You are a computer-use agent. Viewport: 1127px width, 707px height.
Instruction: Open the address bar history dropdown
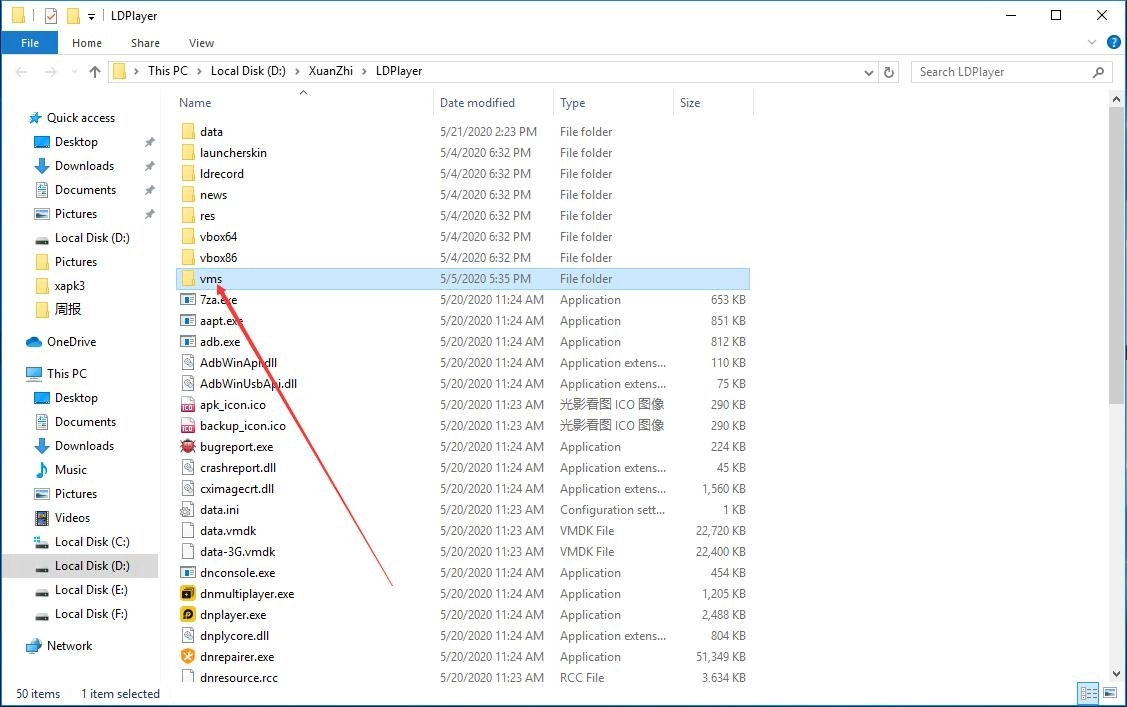(868, 71)
